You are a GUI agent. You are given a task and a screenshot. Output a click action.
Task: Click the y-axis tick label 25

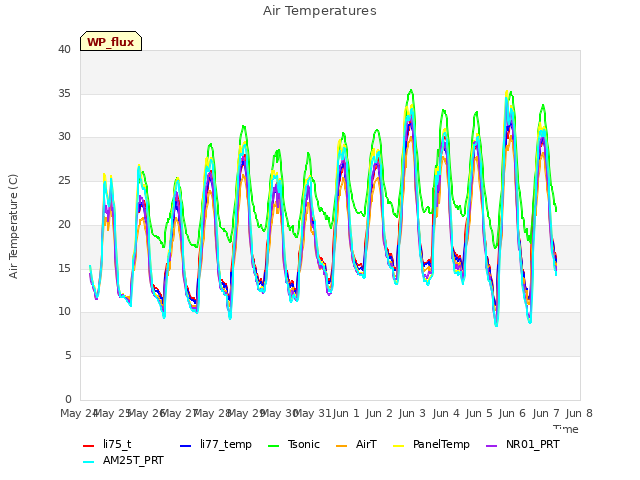[x=64, y=180]
